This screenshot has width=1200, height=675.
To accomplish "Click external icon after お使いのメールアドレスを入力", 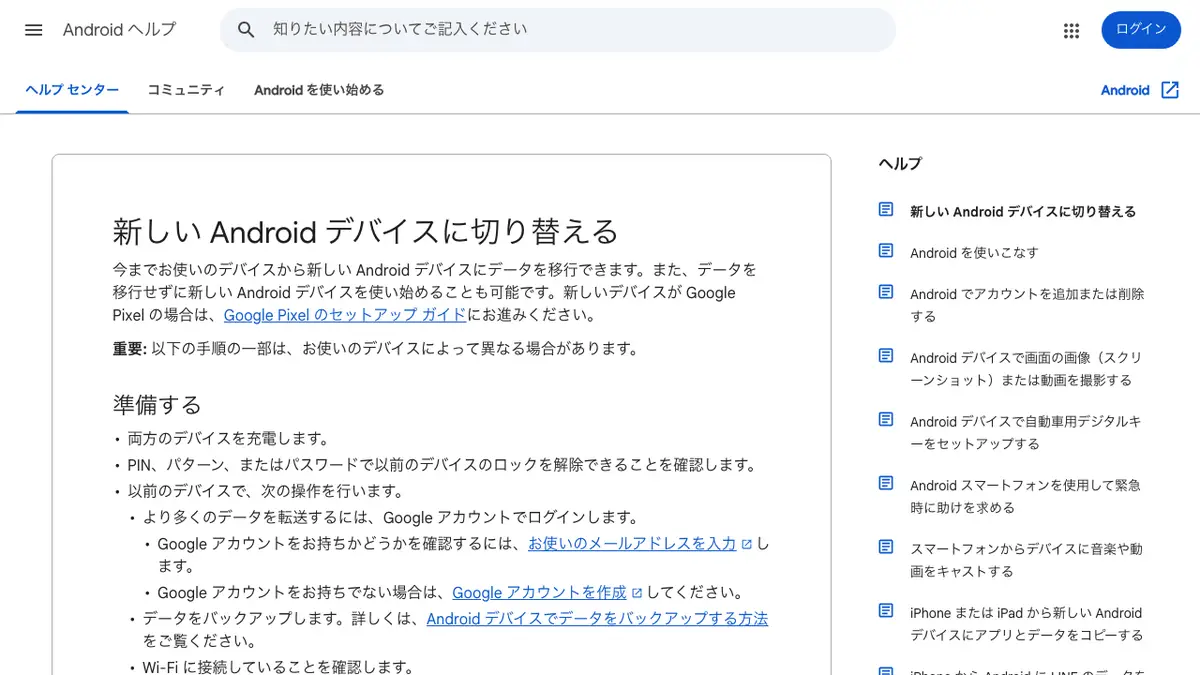I will click(x=746, y=544).
